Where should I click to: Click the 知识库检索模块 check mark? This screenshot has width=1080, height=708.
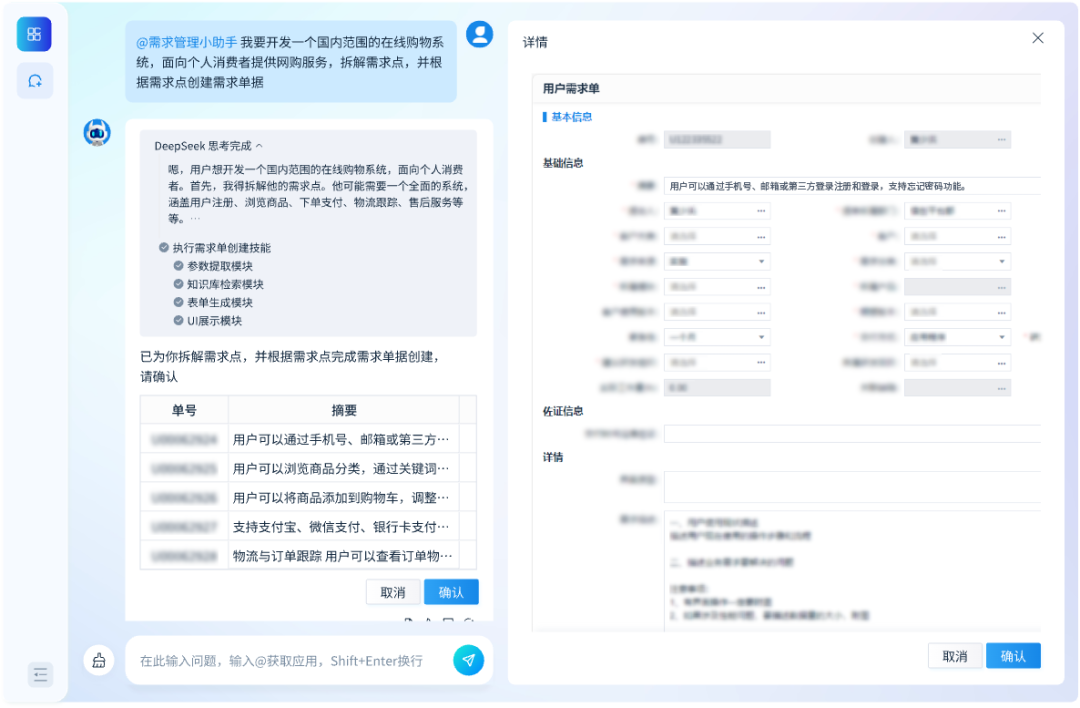[x=178, y=284]
